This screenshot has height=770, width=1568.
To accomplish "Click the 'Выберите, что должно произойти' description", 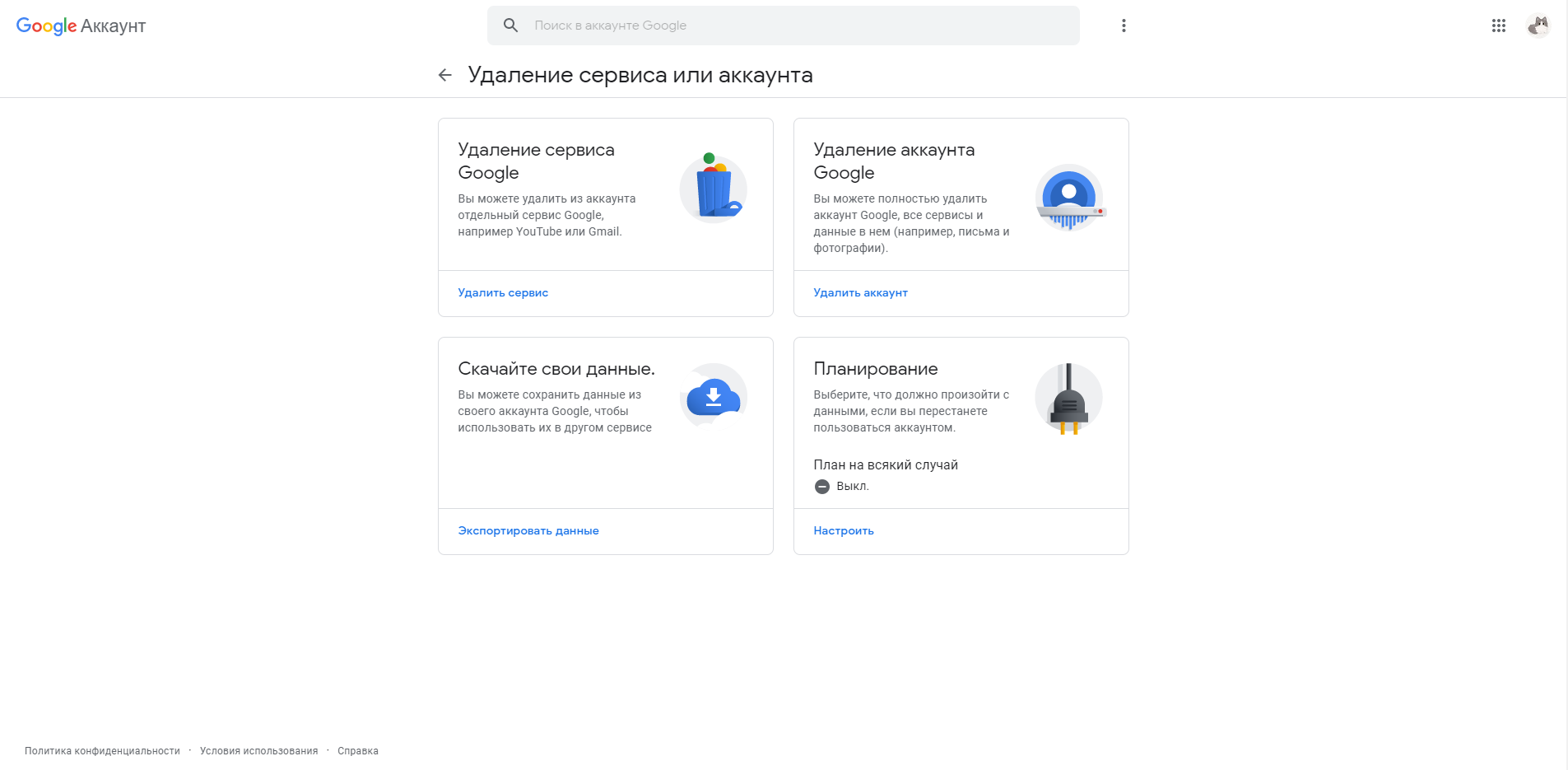I will click(x=911, y=411).
